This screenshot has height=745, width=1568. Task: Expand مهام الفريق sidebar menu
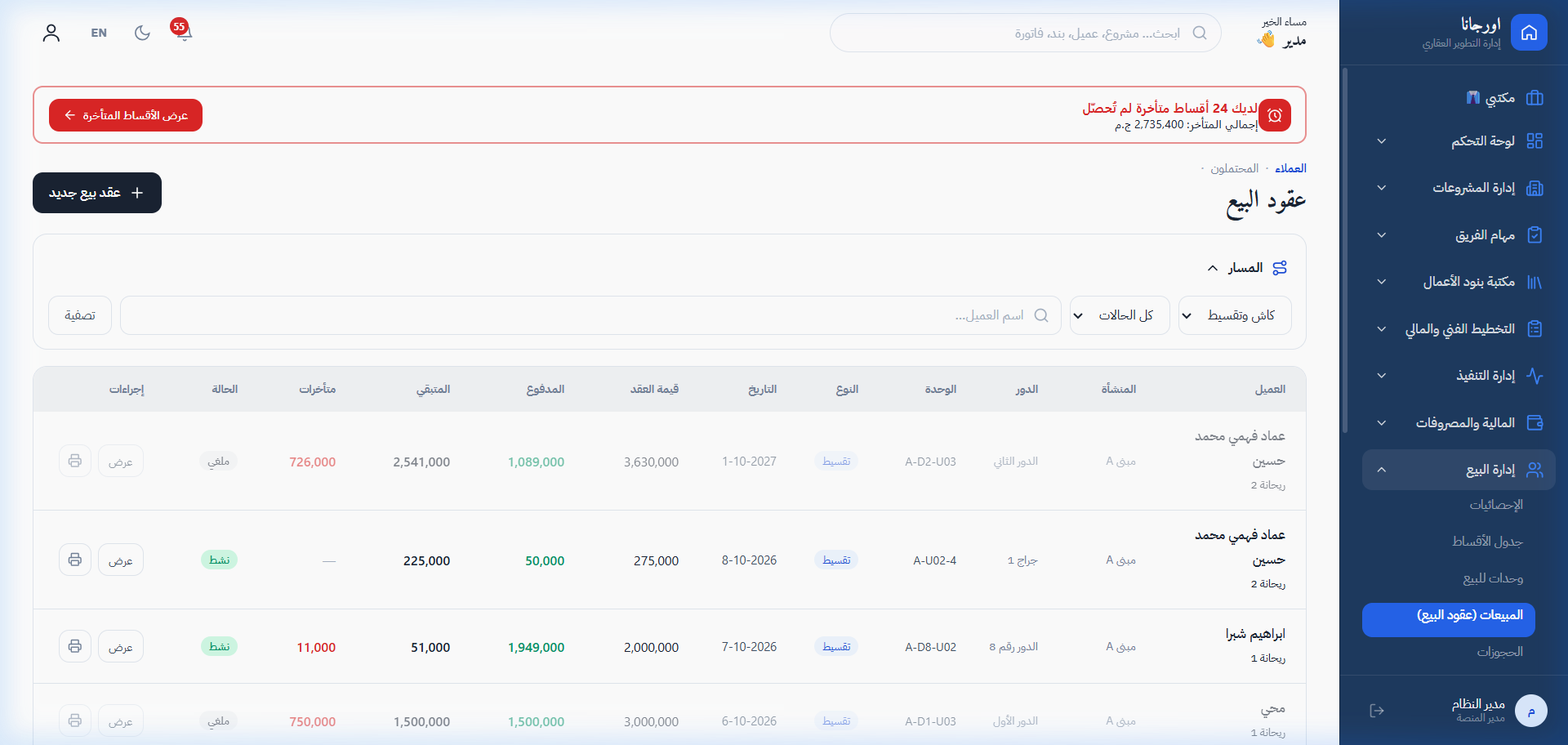[1459, 235]
